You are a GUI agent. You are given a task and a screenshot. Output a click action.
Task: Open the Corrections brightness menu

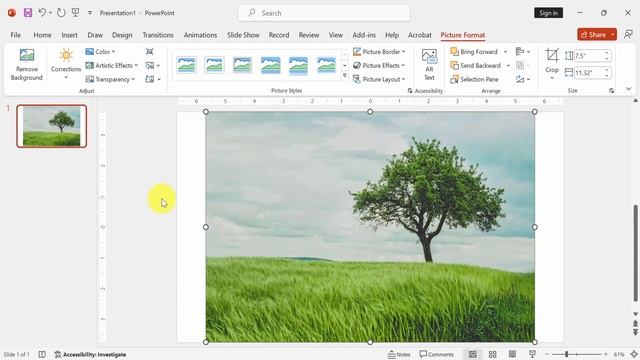66,64
